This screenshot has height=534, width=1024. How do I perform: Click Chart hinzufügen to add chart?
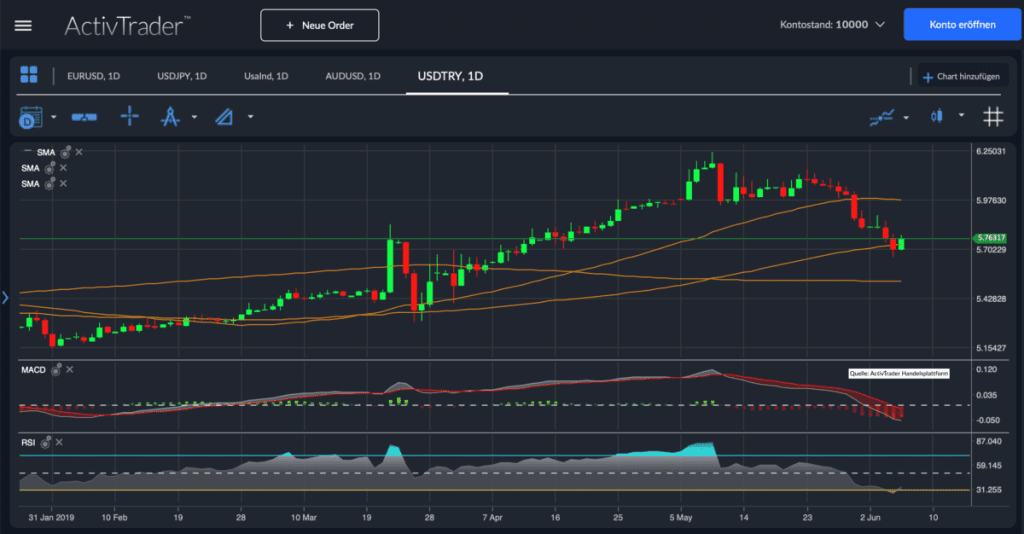961,76
